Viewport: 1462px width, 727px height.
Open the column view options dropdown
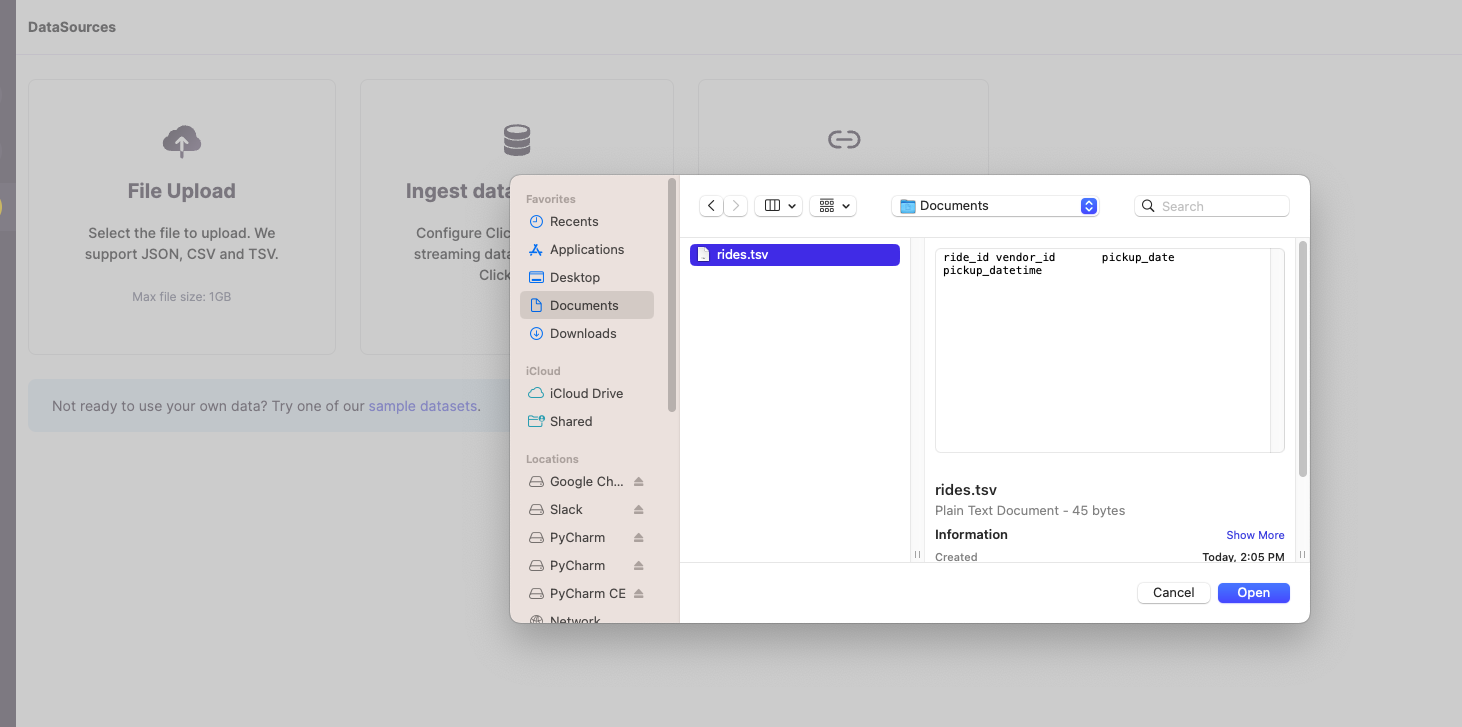tap(778, 206)
